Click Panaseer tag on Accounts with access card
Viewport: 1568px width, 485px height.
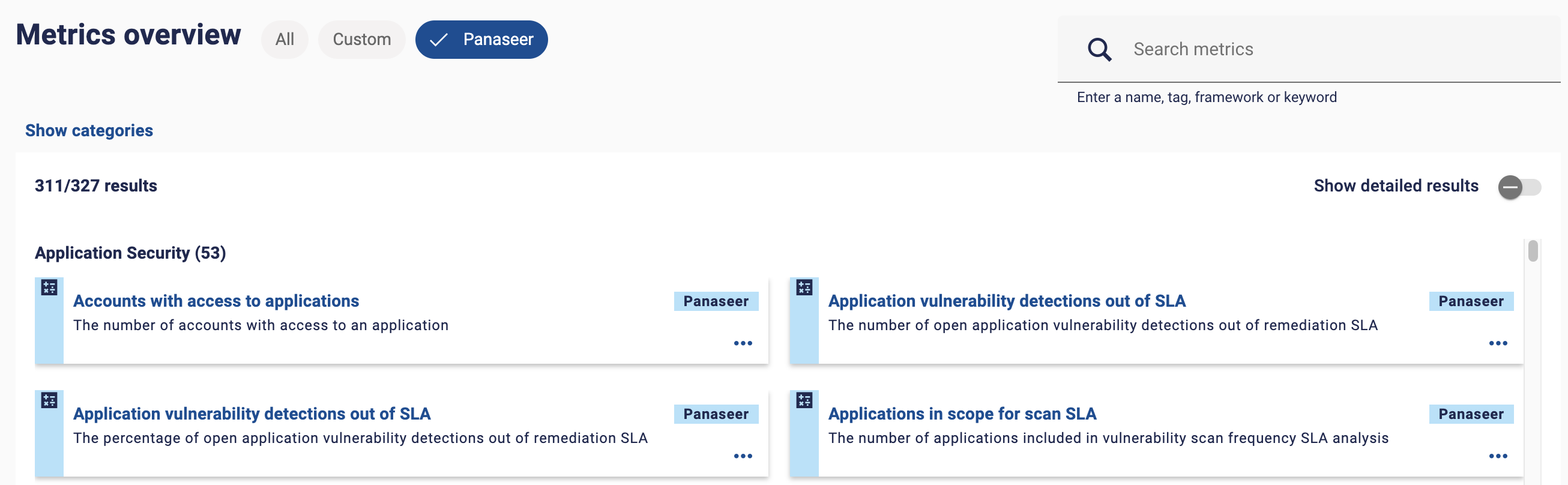pyautogui.click(x=716, y=301)
